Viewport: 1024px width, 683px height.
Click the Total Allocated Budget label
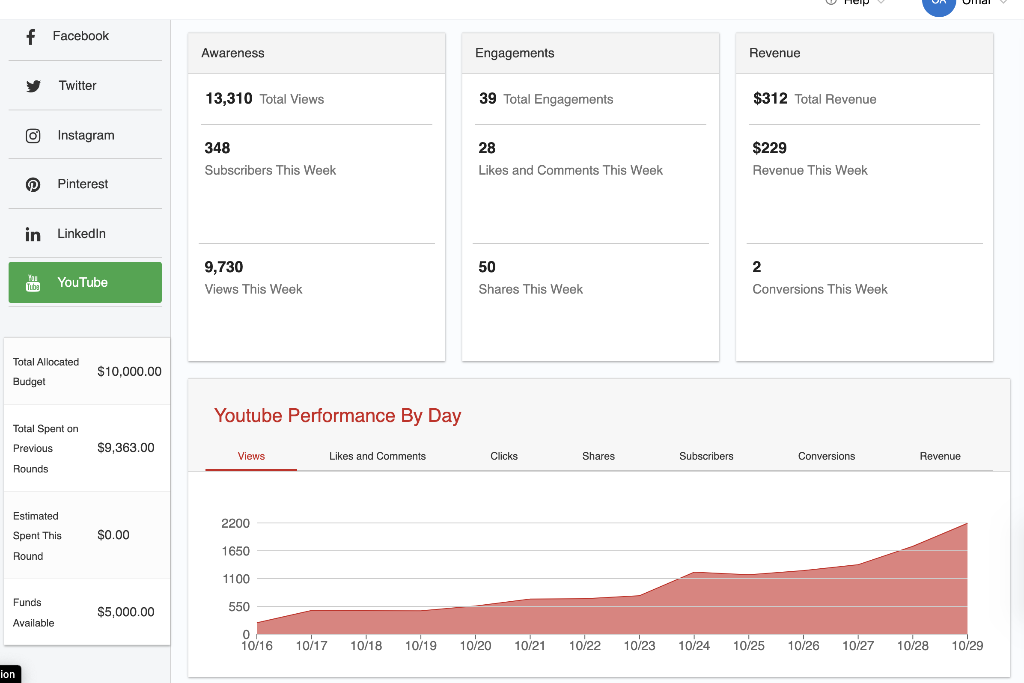pos(46,372)
